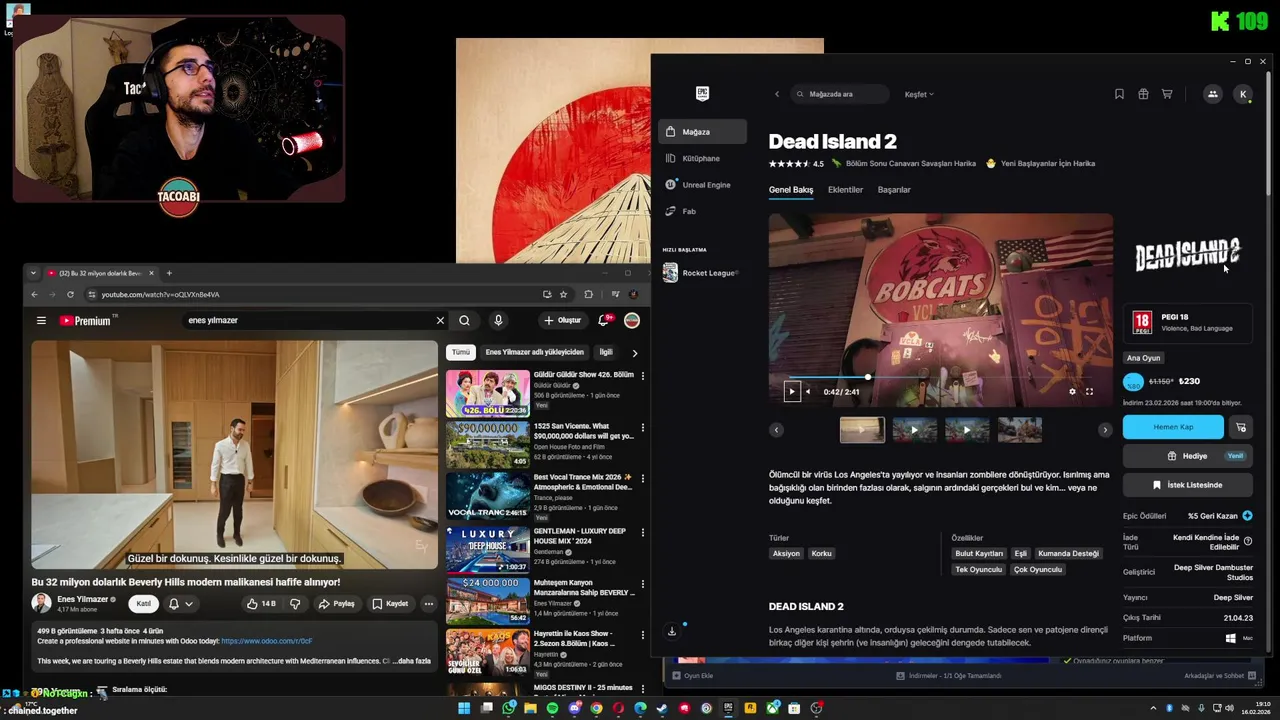Select the Çok Oyunculu feature tag
The height and width of the screenshot is (720, 1280).
[1038, 569]
